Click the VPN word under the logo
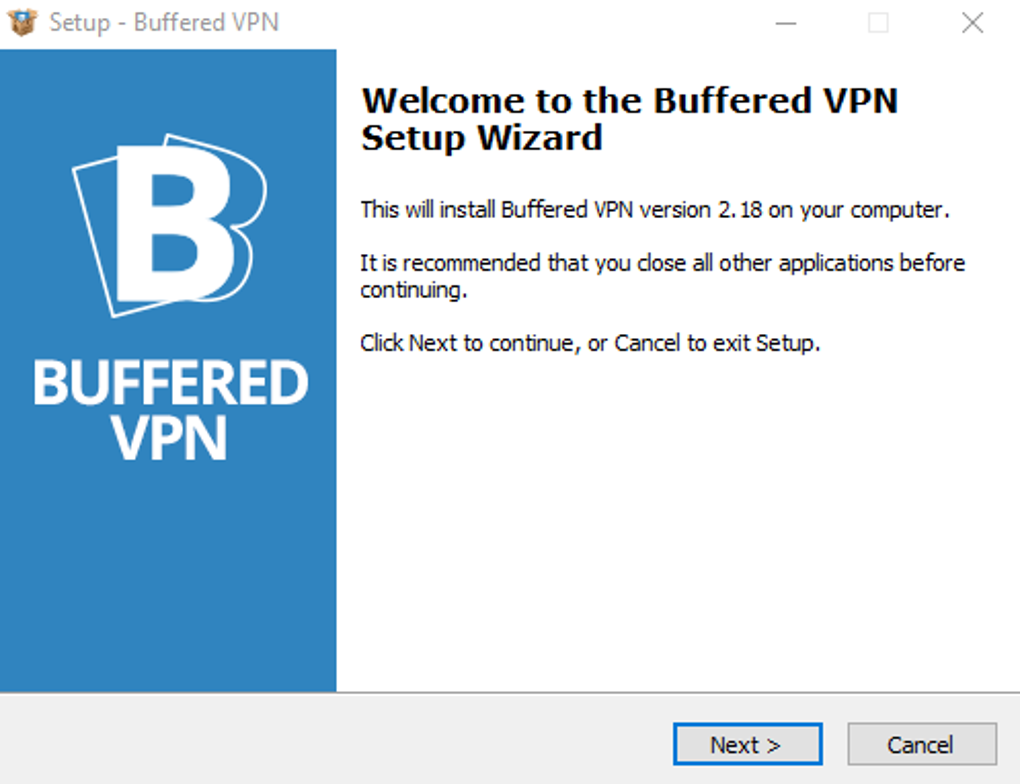Viewport: 1020px width, 784px height. pyautogui.click(x=170, y=436)
